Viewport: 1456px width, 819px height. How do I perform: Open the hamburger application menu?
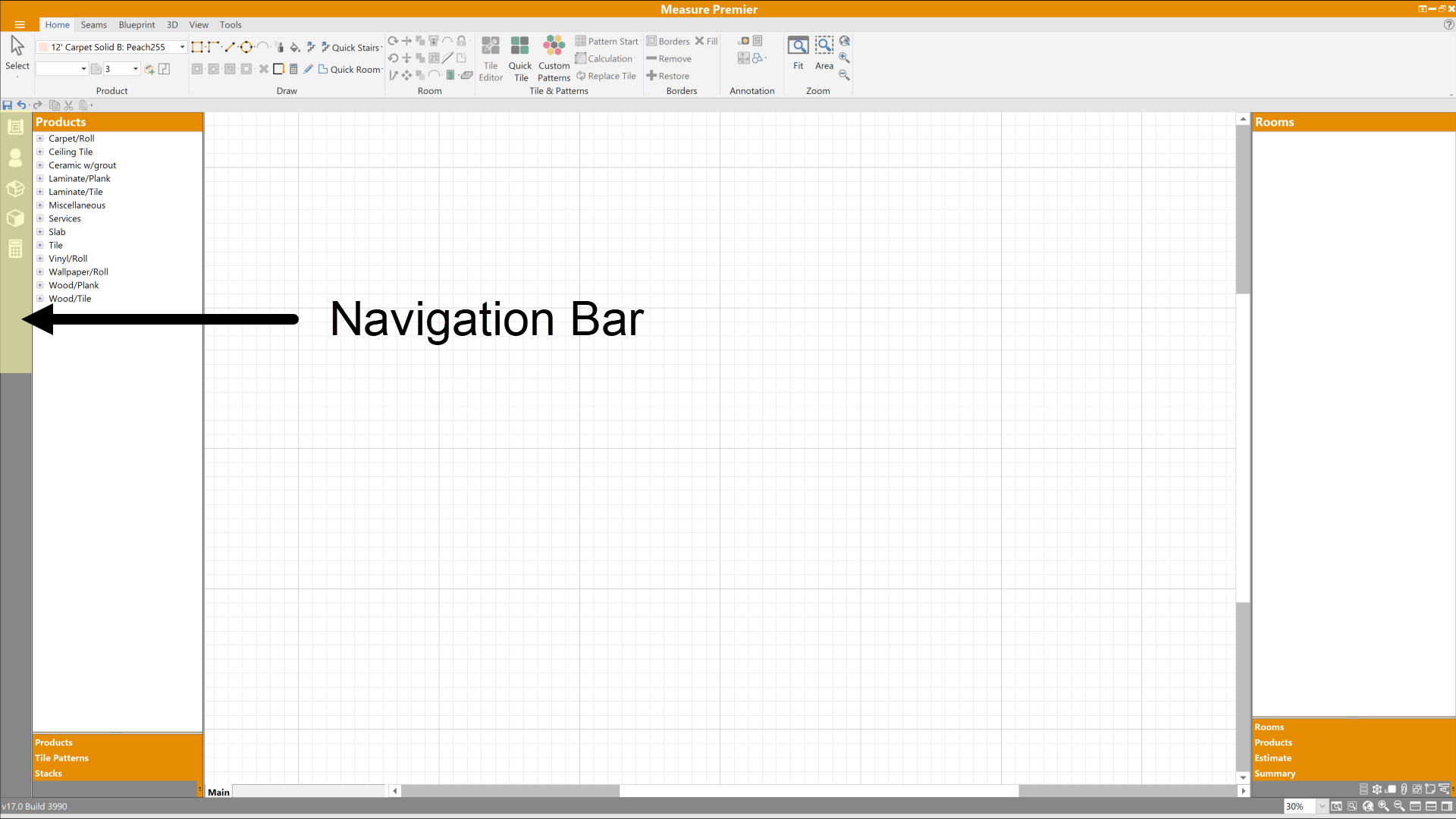tap(20, 25)
